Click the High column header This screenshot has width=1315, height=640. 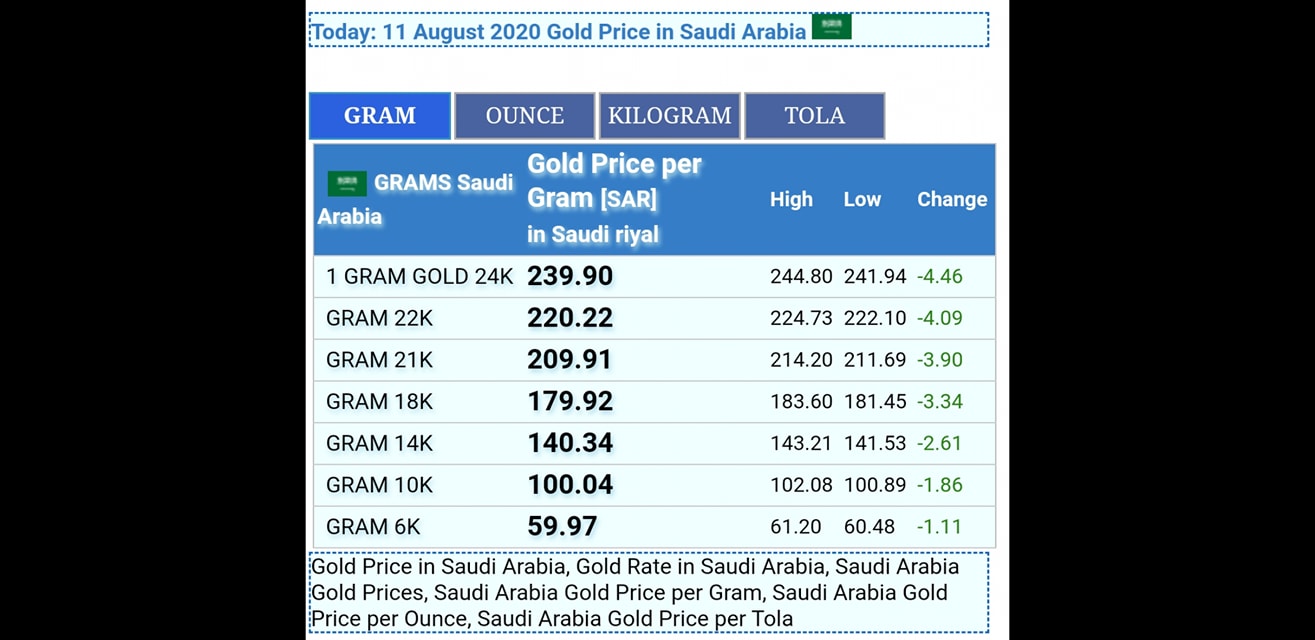(x=791, y=199)
